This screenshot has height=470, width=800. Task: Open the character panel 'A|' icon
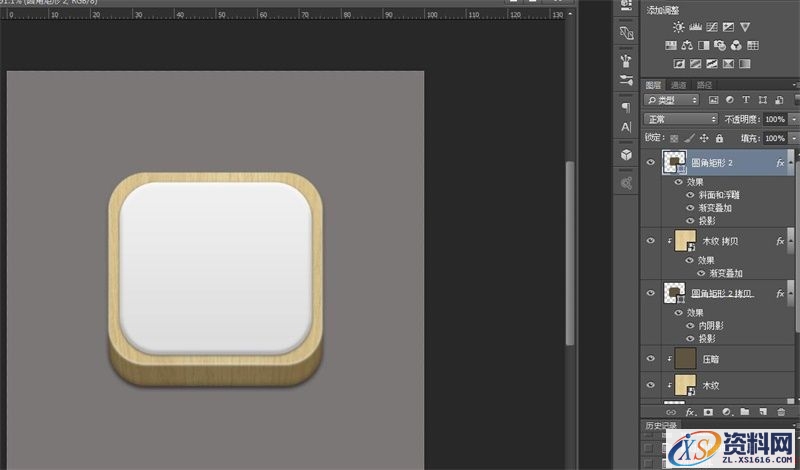coord(626,128)
